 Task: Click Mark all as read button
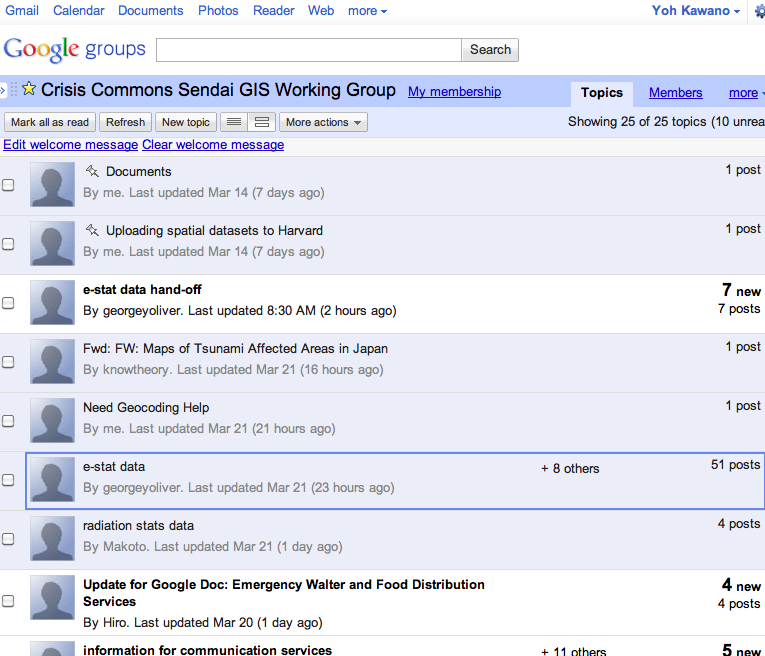(50, 122)
